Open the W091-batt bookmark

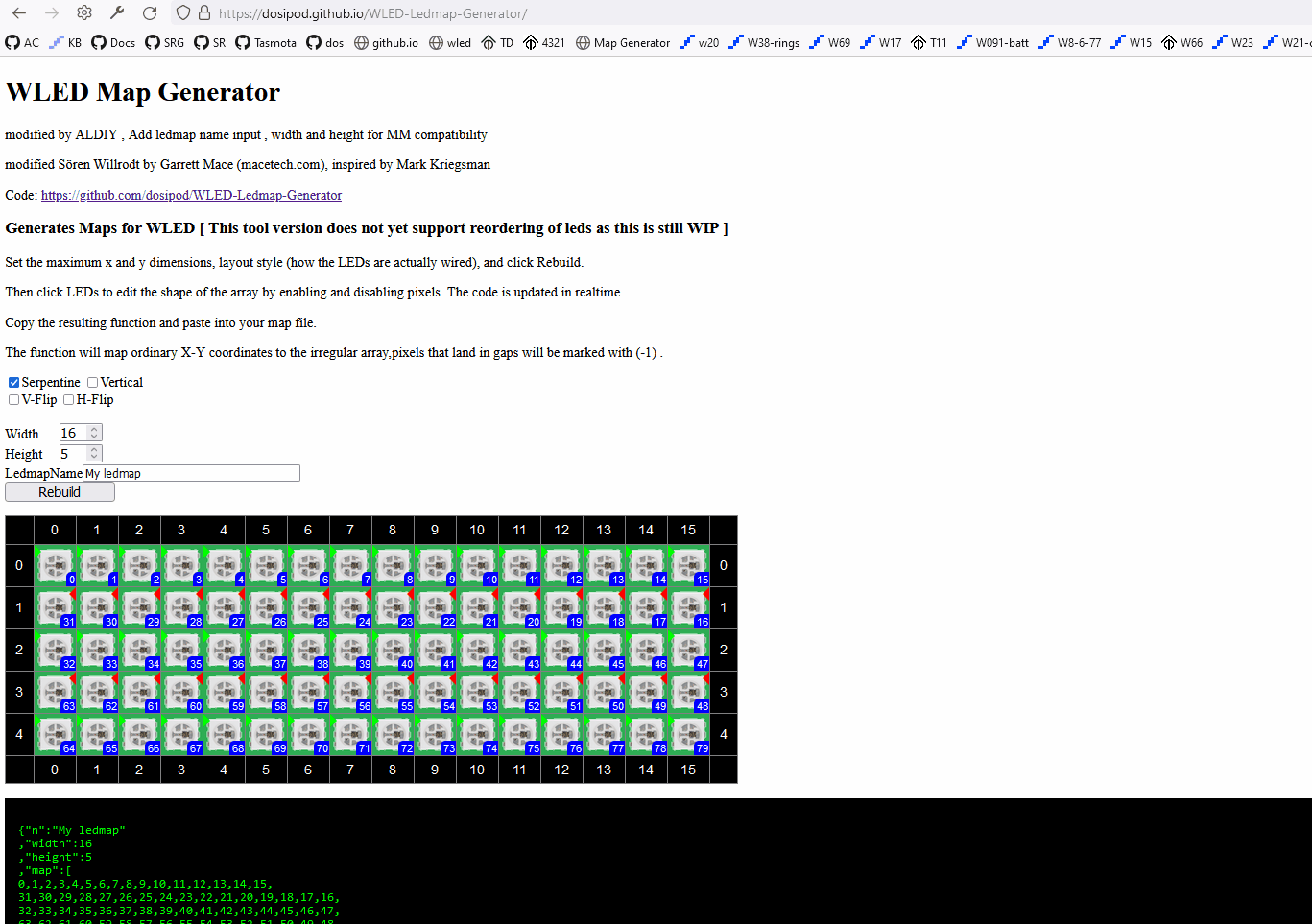tap(993, 42)
